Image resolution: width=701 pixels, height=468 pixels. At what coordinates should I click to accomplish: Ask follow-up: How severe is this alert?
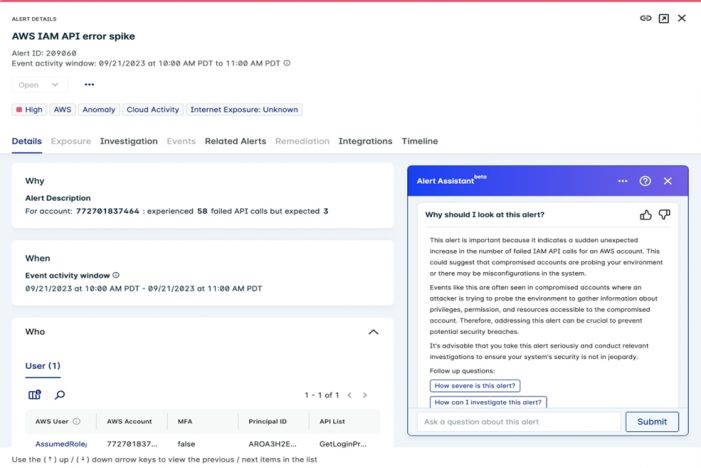(475, 385)
